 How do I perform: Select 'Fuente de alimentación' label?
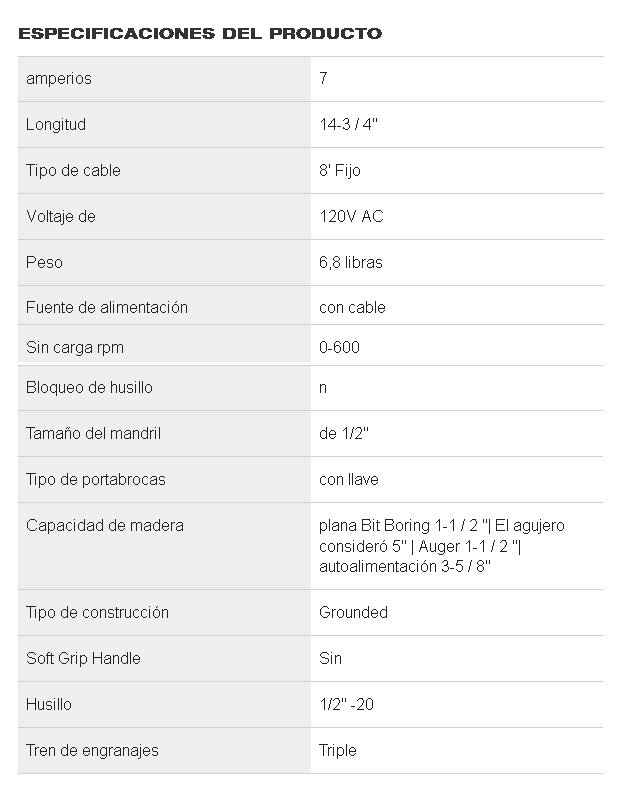107,308
